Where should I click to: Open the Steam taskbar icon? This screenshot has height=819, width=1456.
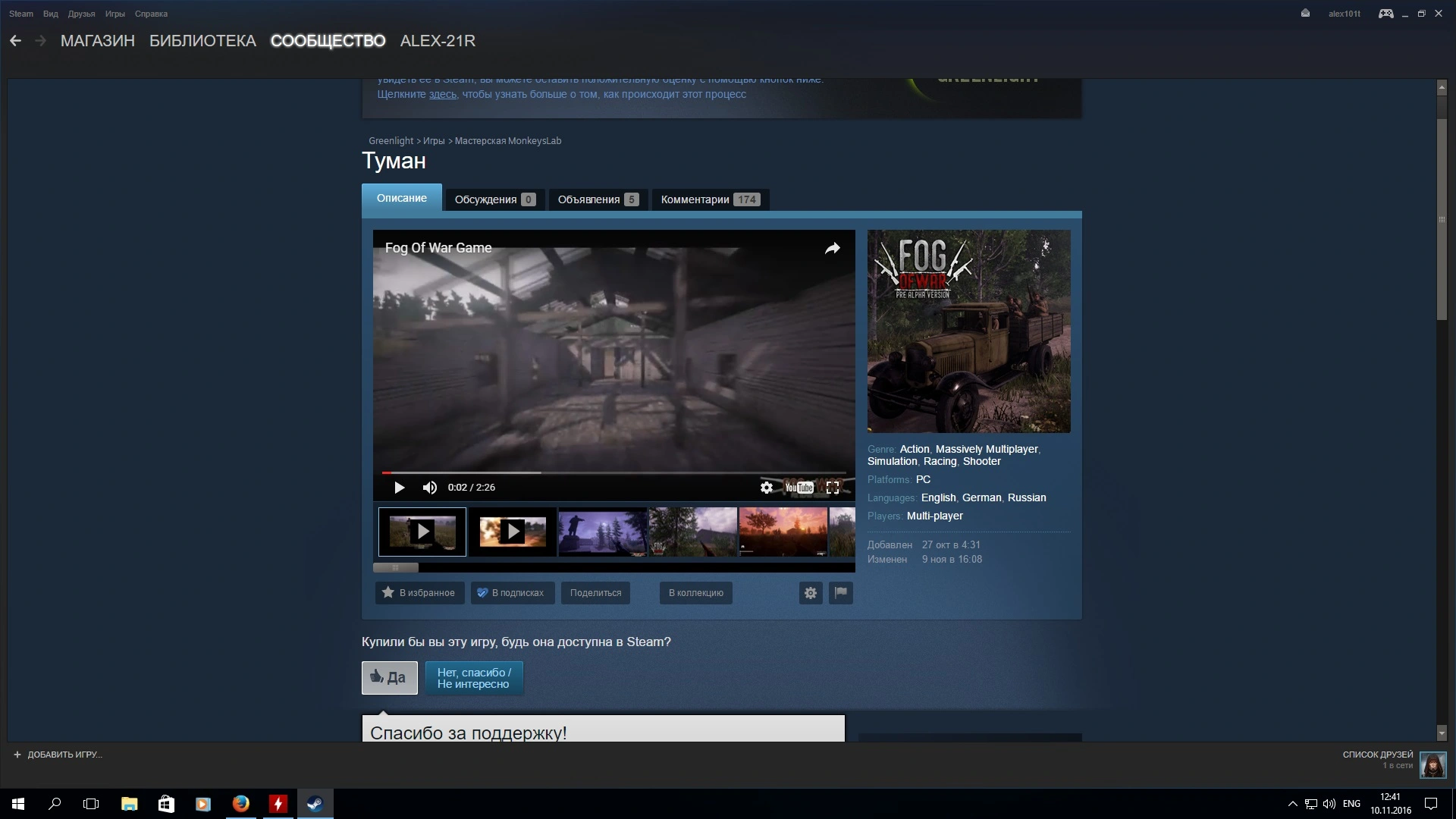[x=315, y=804]
